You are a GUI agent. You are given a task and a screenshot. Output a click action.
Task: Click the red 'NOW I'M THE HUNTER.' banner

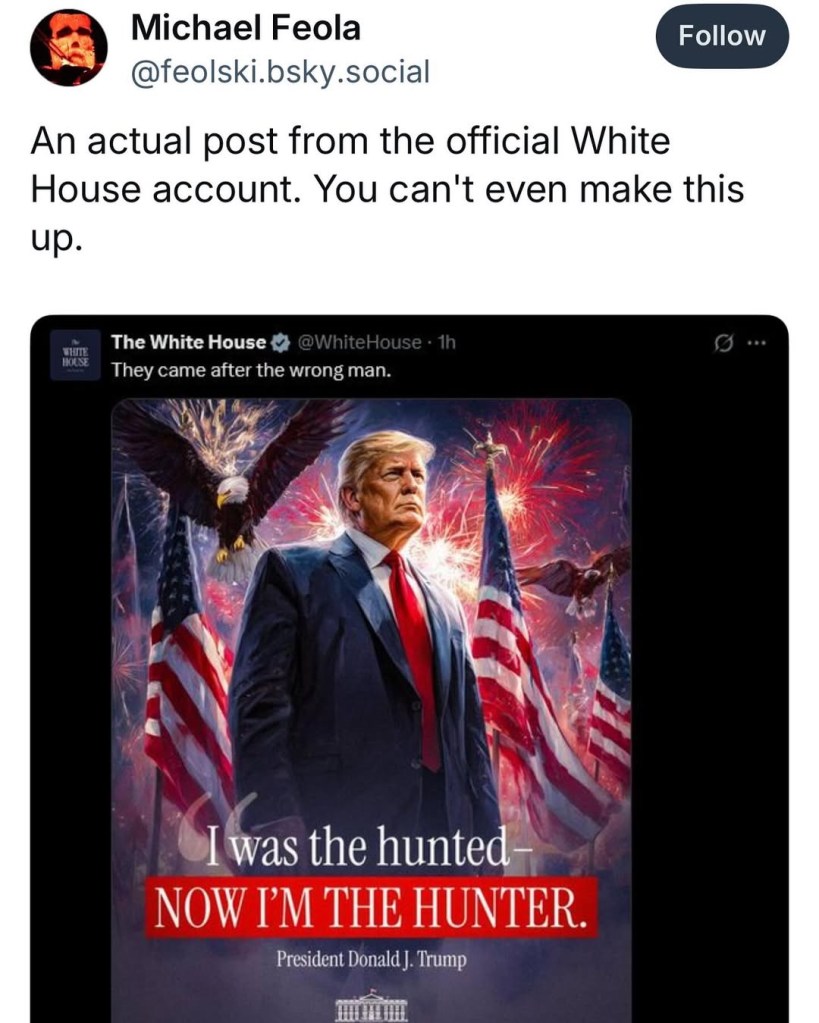click(374, 907)
